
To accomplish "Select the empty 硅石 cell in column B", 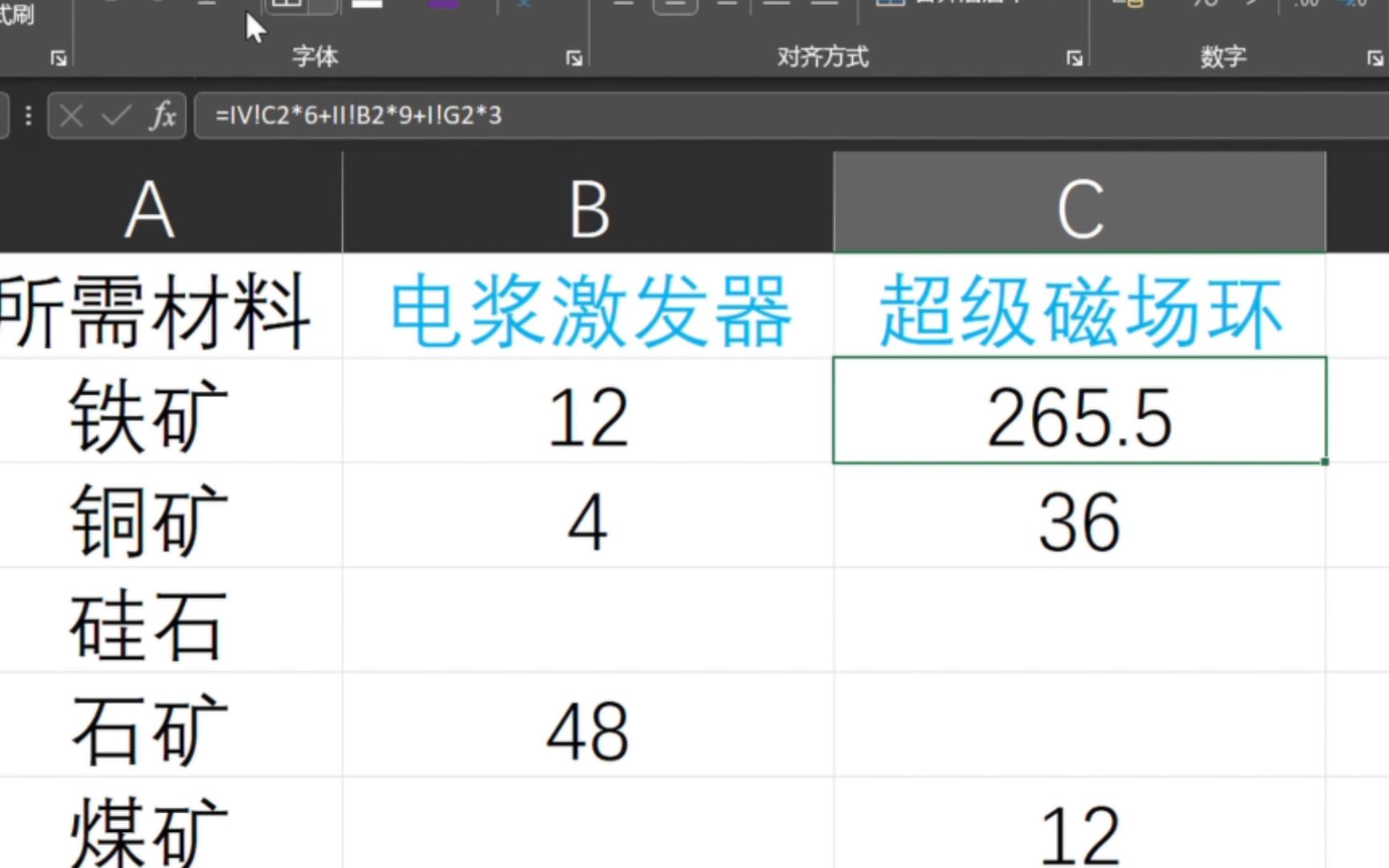I will [588, 620].
